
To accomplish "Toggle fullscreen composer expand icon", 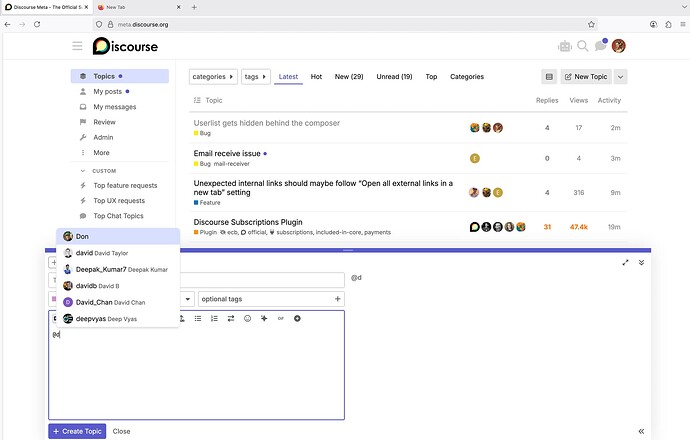I will click(x=625, y=263).
